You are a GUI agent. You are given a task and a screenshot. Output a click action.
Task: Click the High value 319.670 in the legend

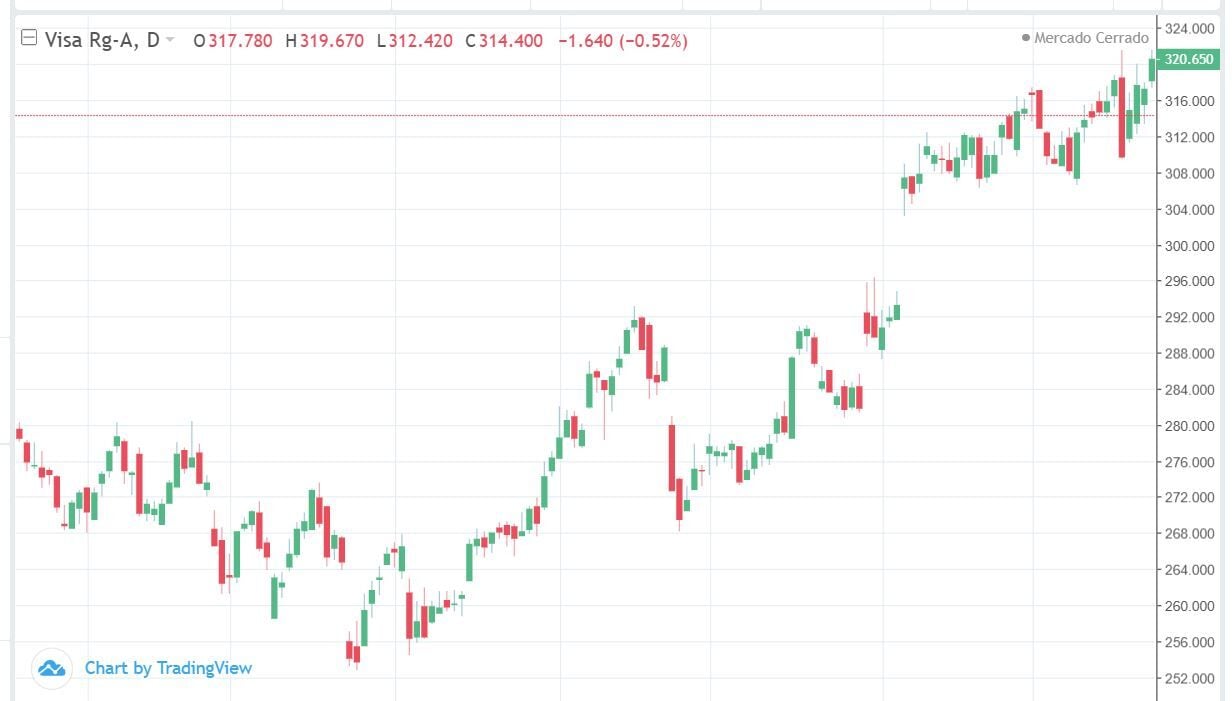[x=331, y=41]
